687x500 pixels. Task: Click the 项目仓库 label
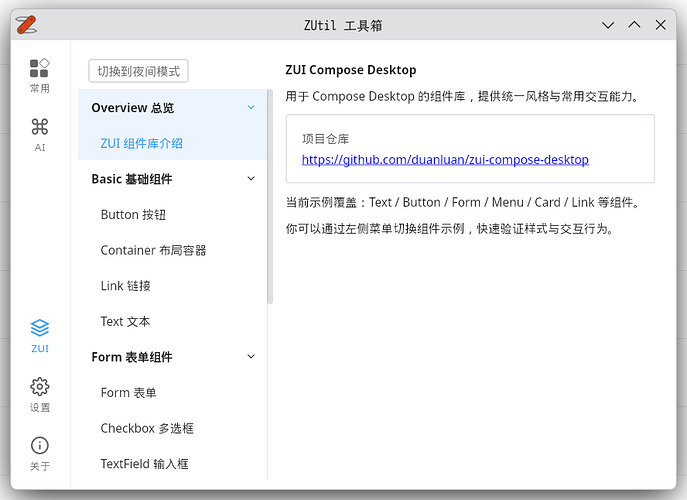coord(326,139)
